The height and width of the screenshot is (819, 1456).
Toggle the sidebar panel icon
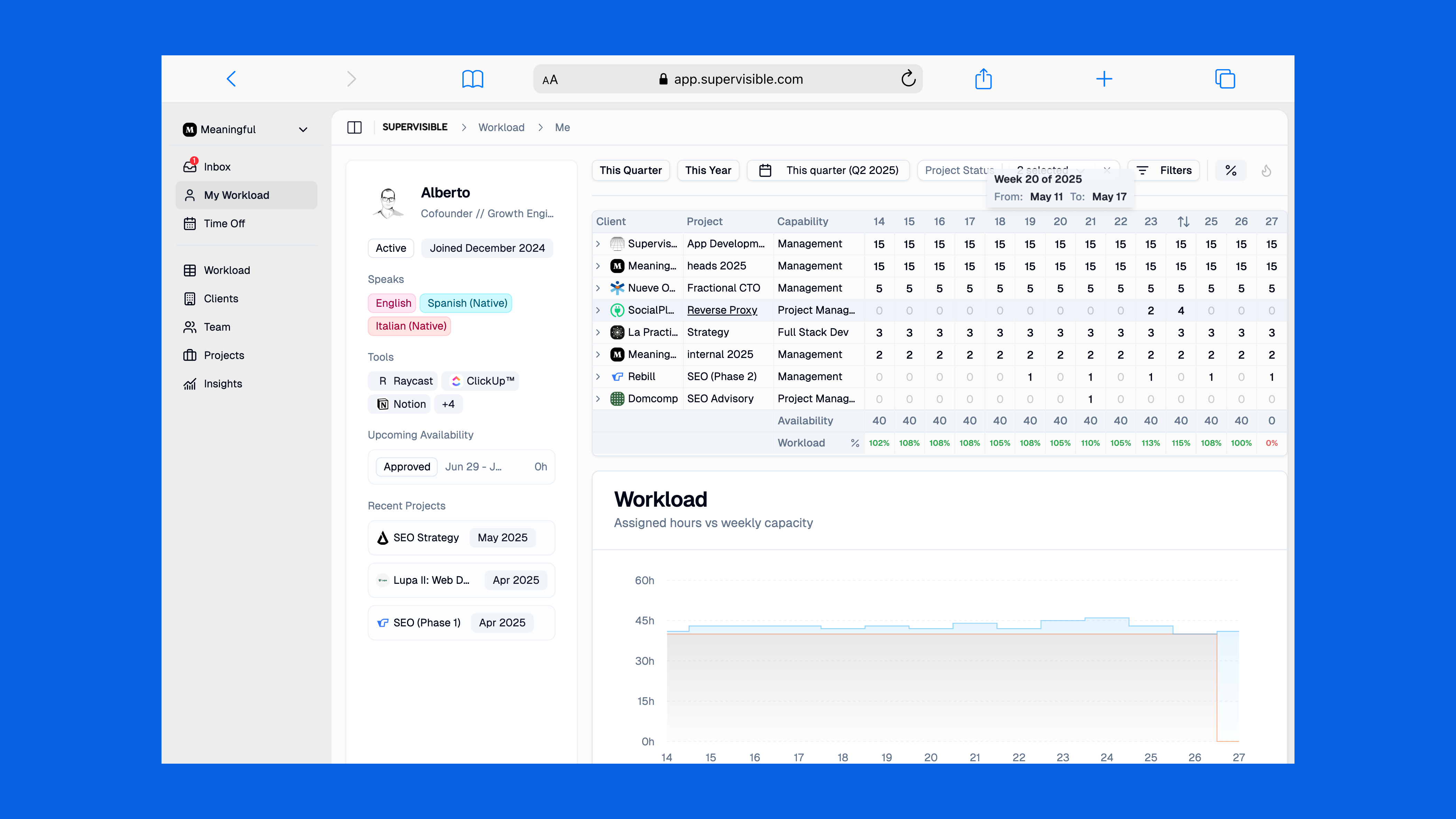click(x=354, y=127)
